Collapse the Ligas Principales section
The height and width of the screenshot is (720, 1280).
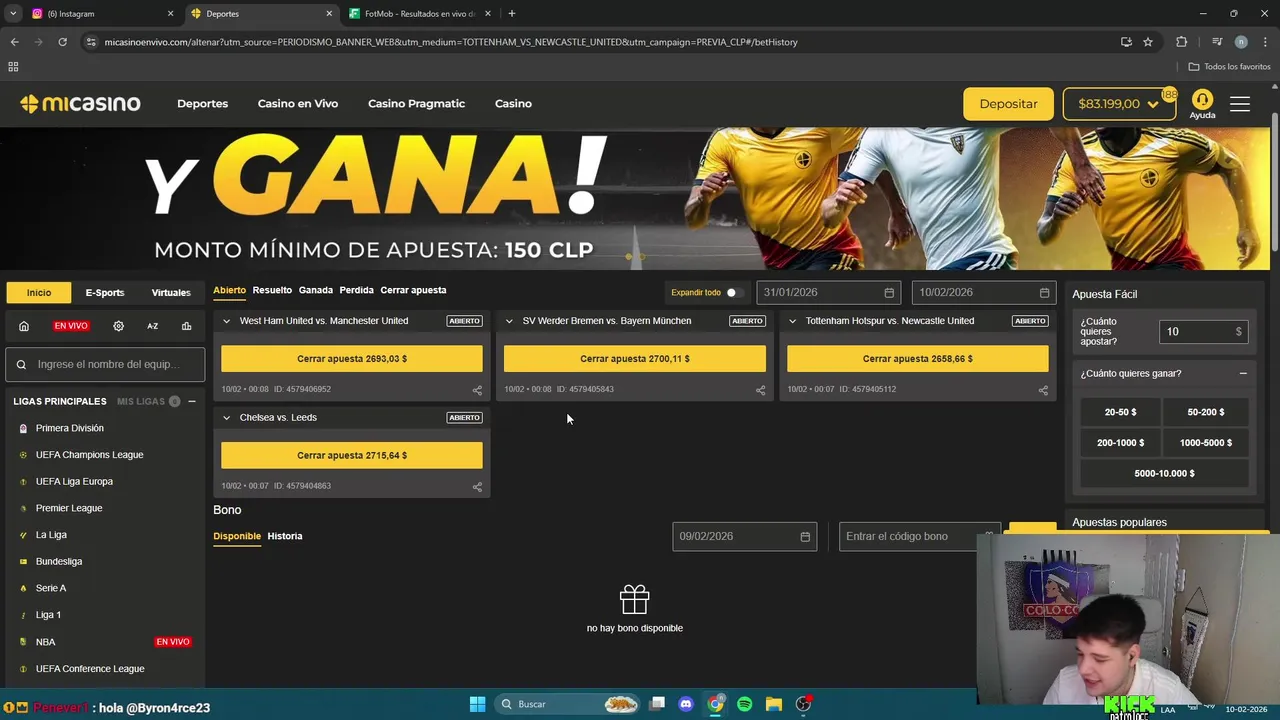192,401
